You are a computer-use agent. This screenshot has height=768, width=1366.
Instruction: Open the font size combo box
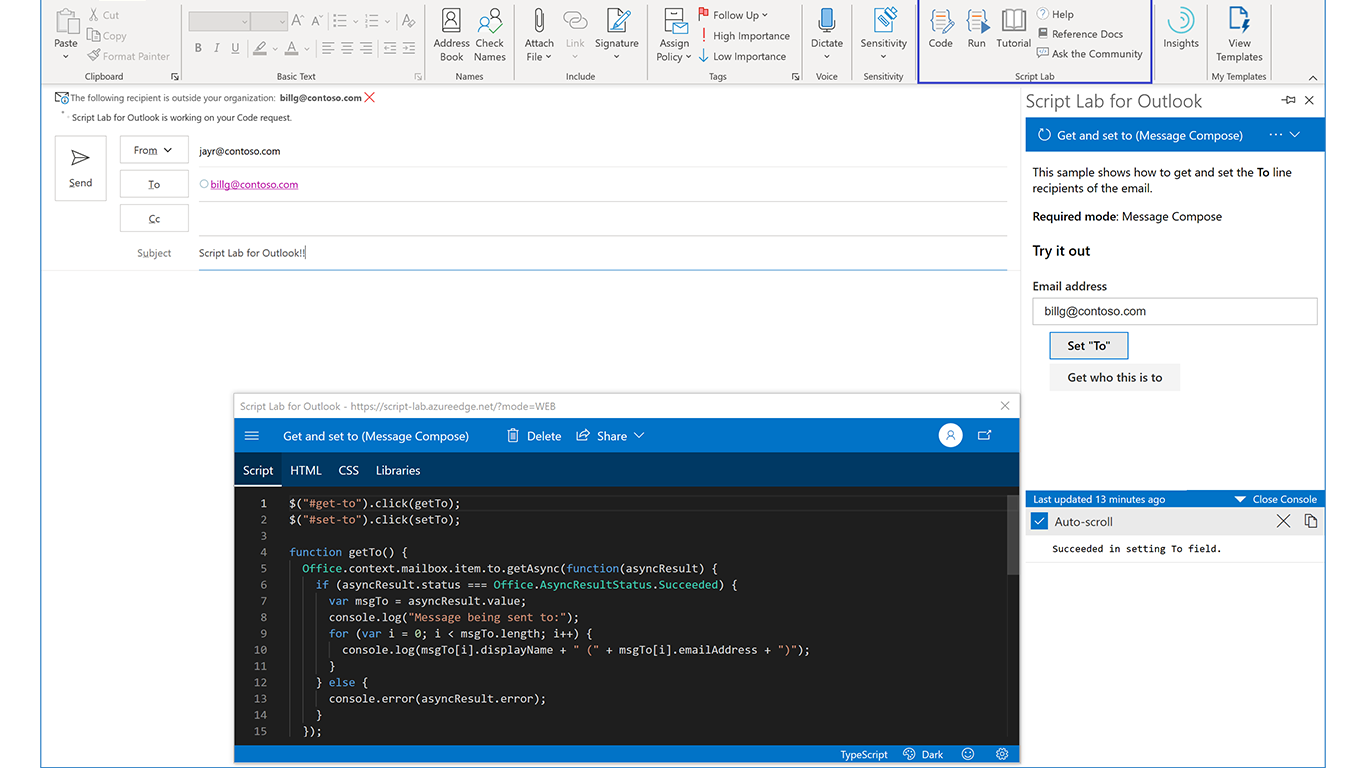[269, 20]
